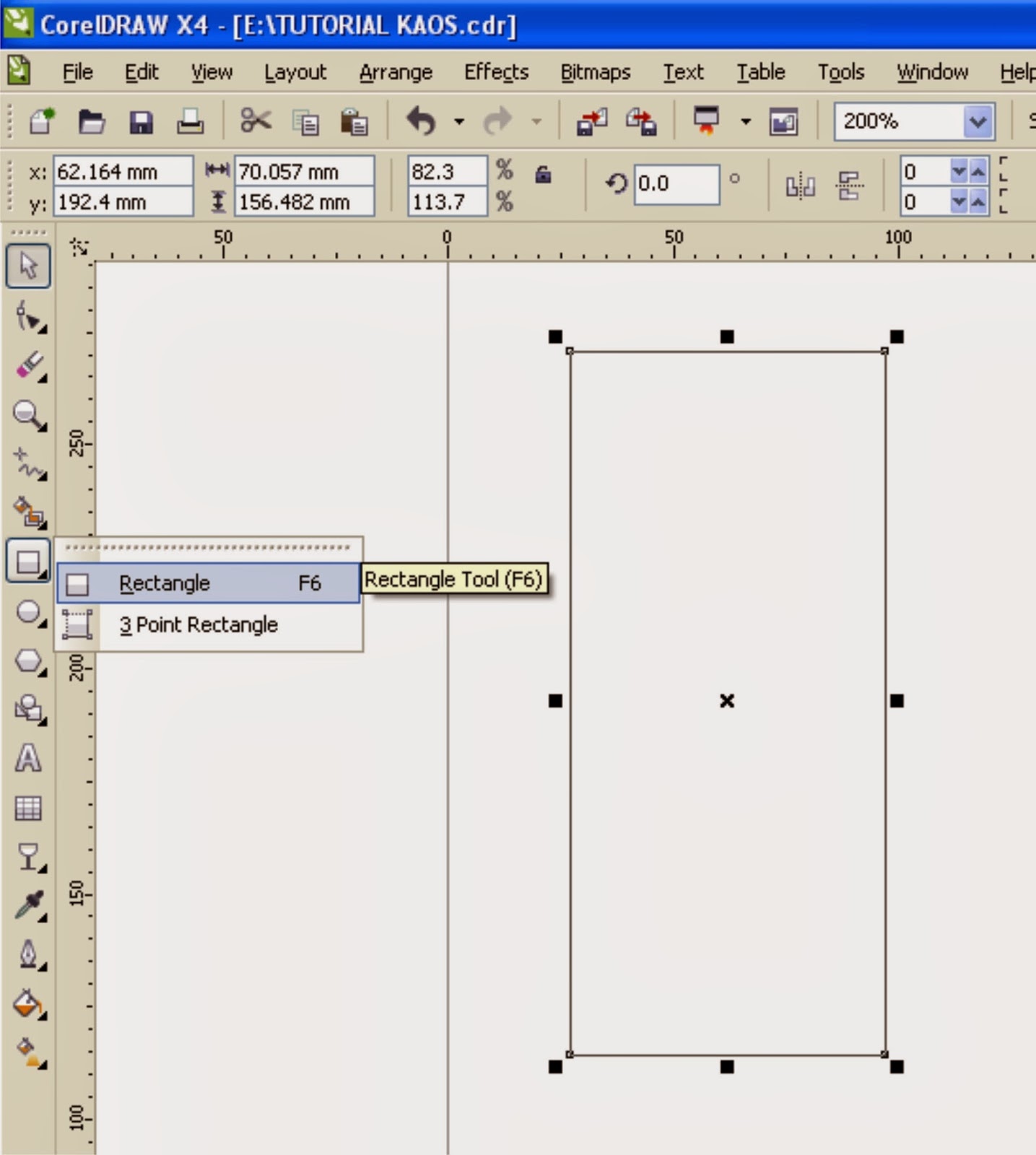Undo the last action

coord(421,121)
